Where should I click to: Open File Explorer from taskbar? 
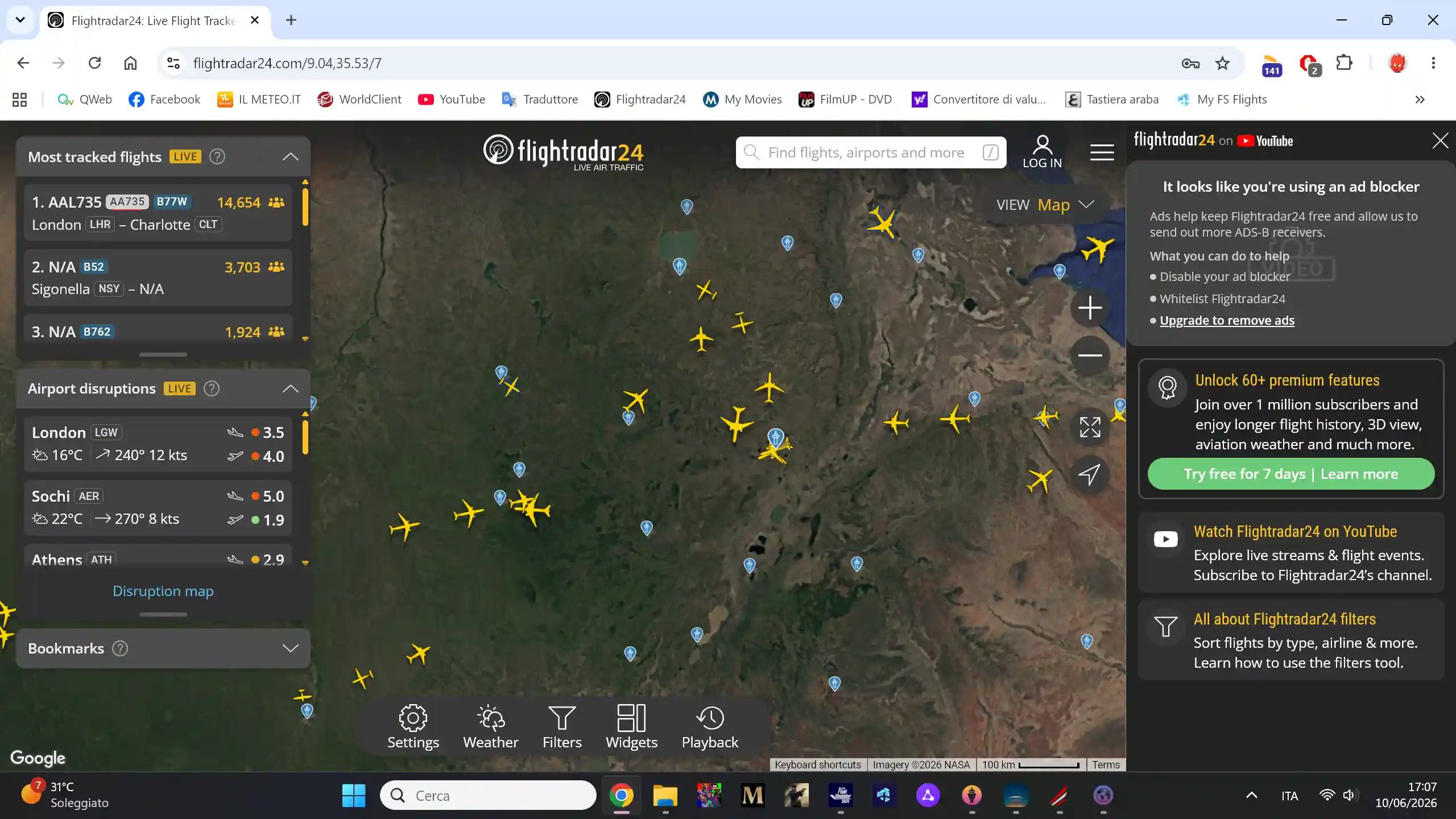point(665,795)
